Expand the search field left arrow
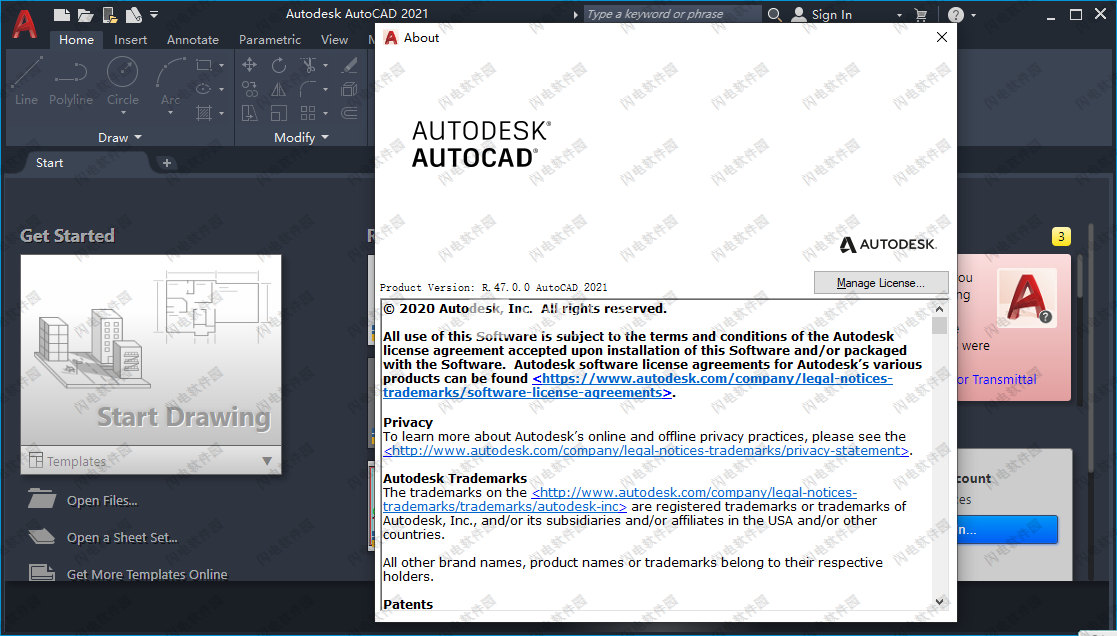Viewport: 1117px width, 636px height. (x=576, y=15)
